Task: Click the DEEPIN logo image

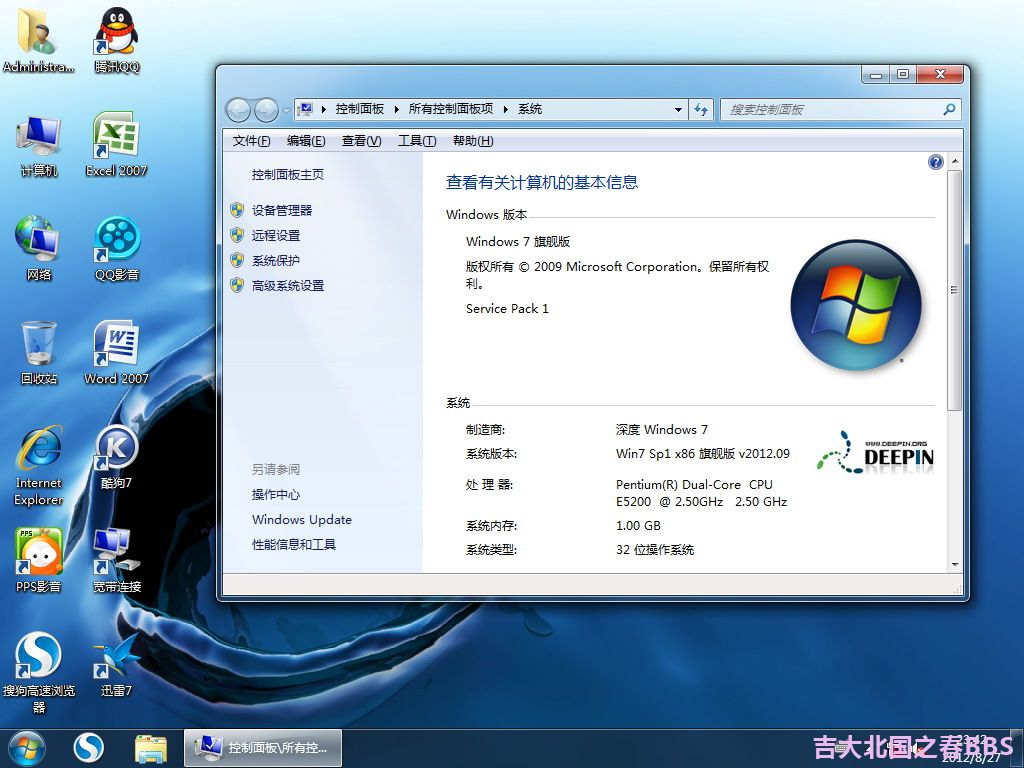Action: point(875,451)
